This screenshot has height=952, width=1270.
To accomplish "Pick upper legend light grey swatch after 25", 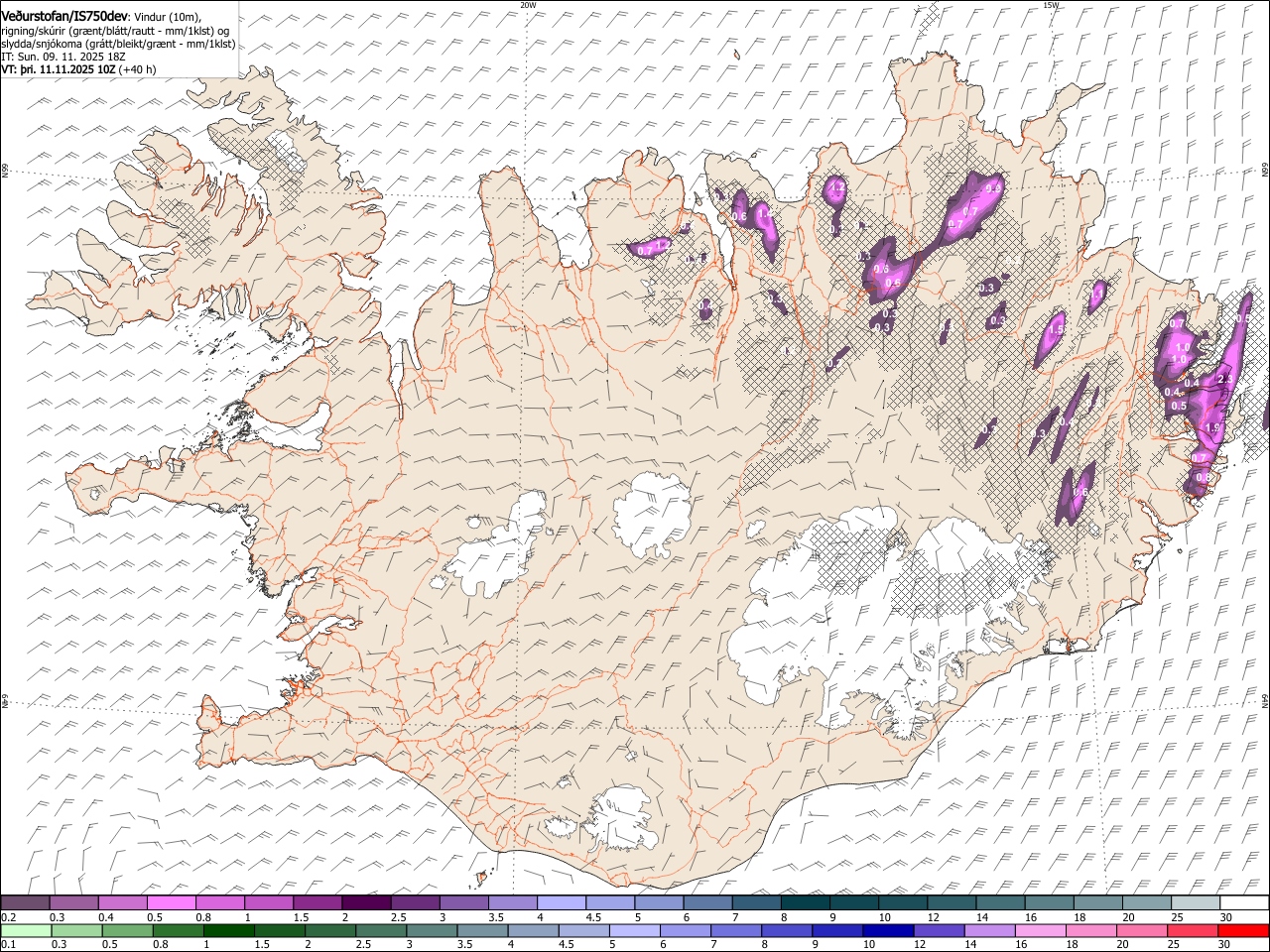I will pos(1196,903).
